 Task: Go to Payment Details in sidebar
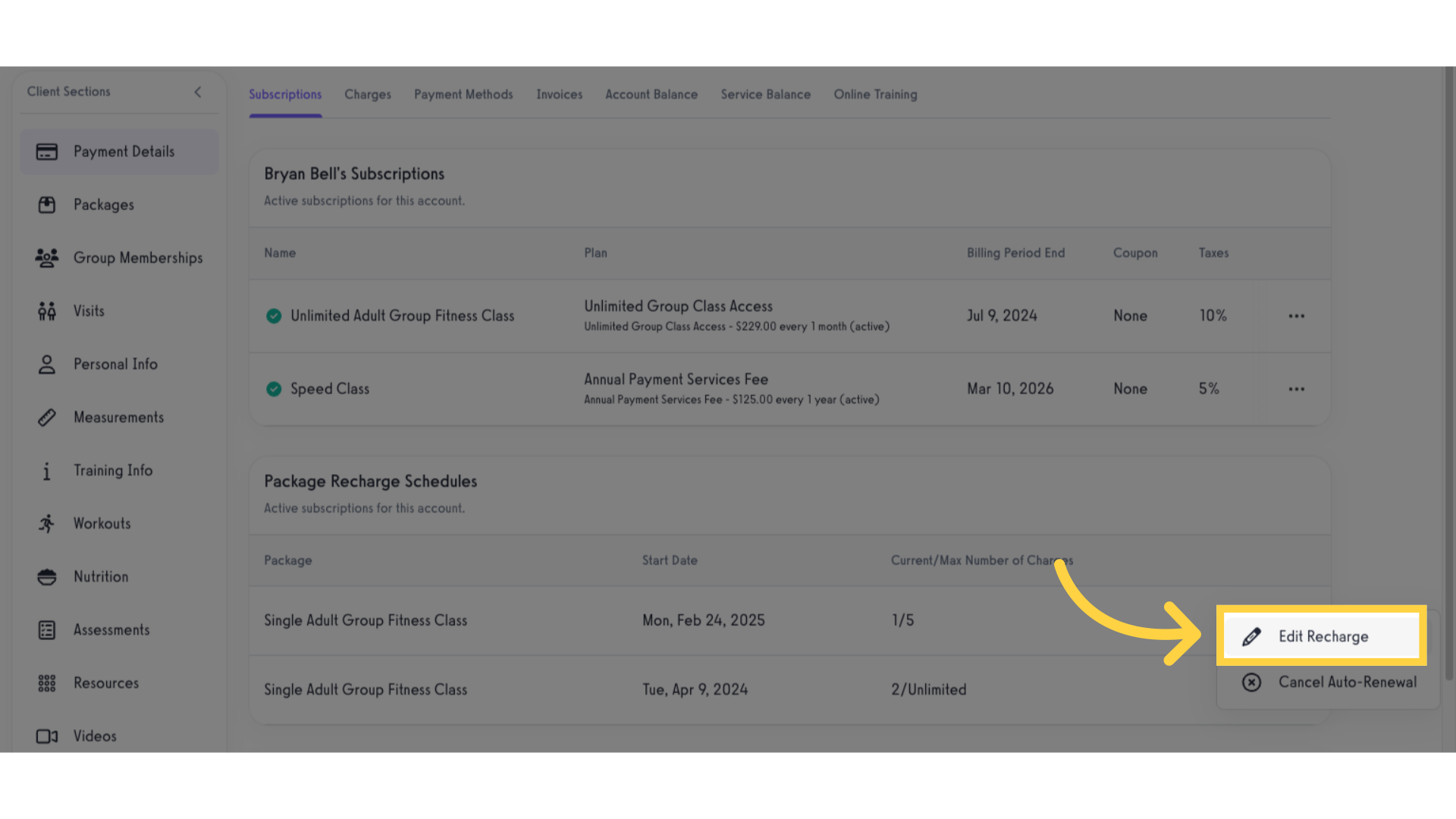(119, 152)
